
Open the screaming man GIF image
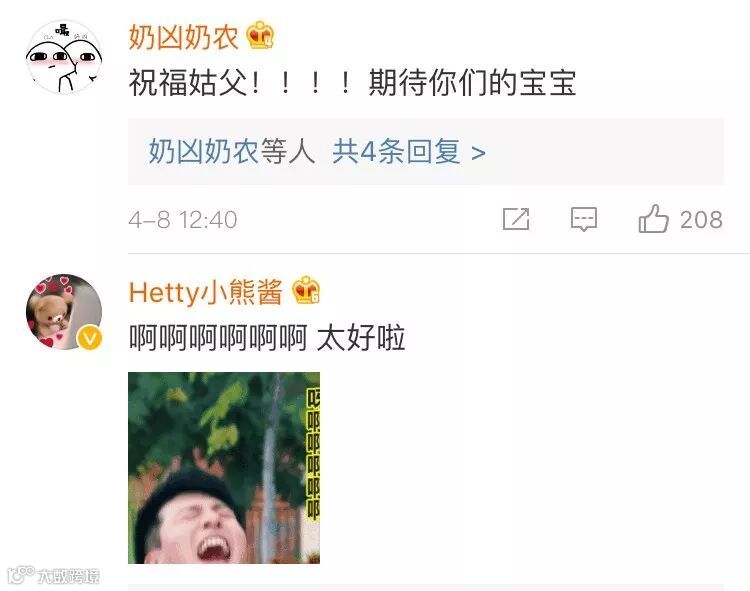point(224,468)
